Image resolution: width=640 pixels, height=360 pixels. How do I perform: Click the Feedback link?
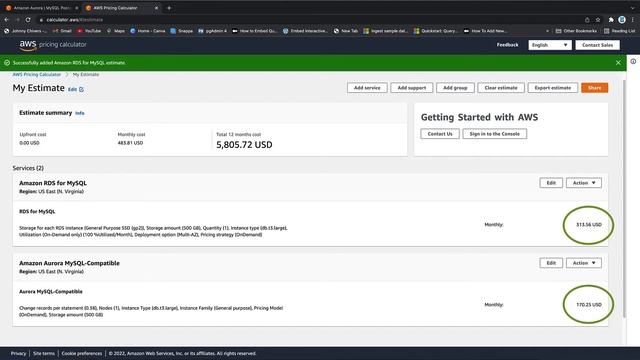[507, 45]
